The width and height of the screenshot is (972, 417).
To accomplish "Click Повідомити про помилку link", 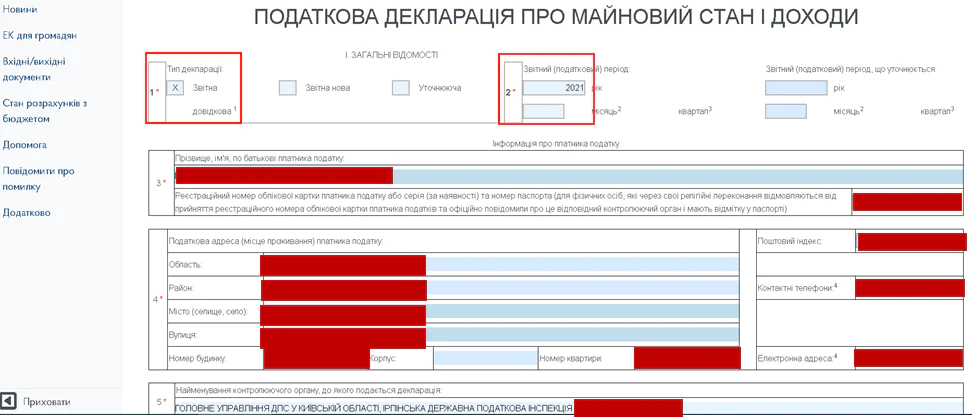I will click(38, 178).
